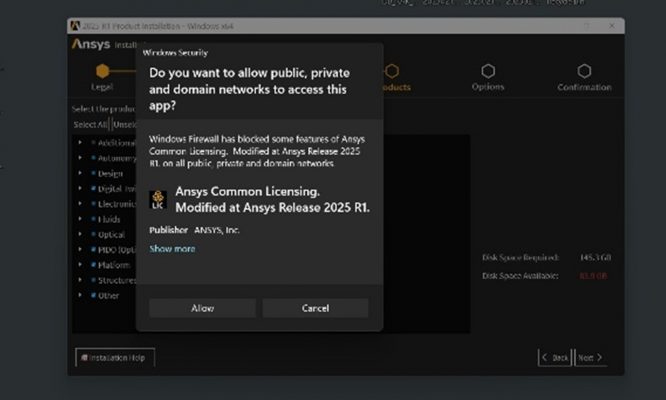Expand the Design tree node
Image resolution: width=666 pixels, height=400 pixels.
(x=80, y=173)
